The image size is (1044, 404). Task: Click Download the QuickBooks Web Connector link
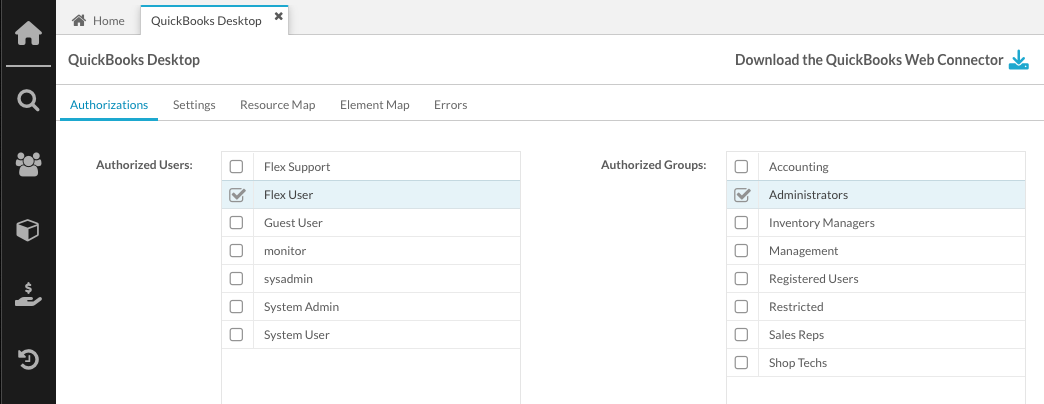pyautogui.click(x=869, y=60)
